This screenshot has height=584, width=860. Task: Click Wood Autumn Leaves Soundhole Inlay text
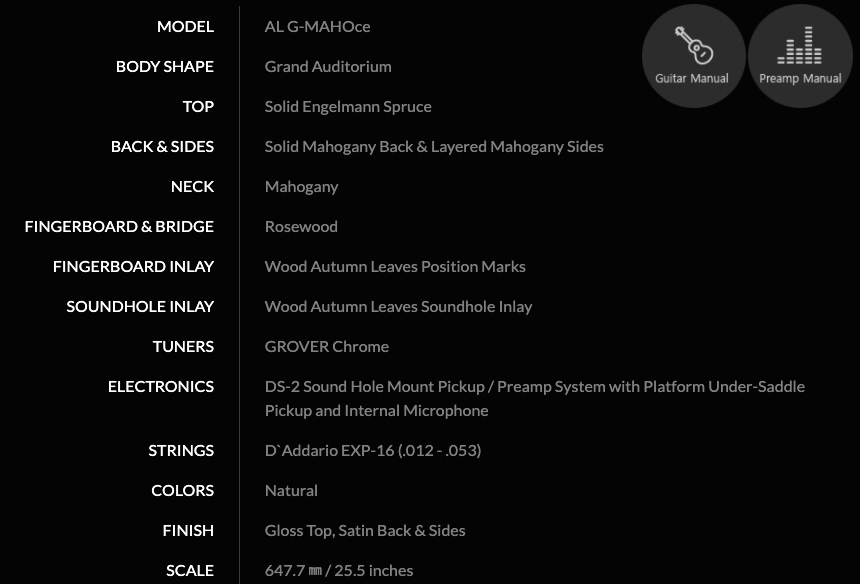pos(398,306)
